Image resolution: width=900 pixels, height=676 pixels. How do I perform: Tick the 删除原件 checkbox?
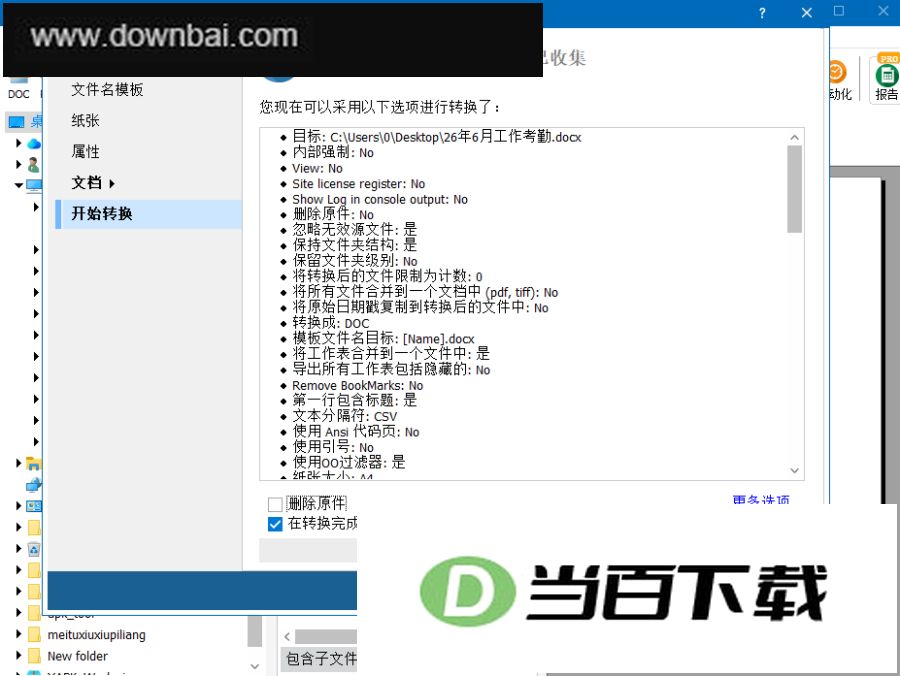[275, 504]
